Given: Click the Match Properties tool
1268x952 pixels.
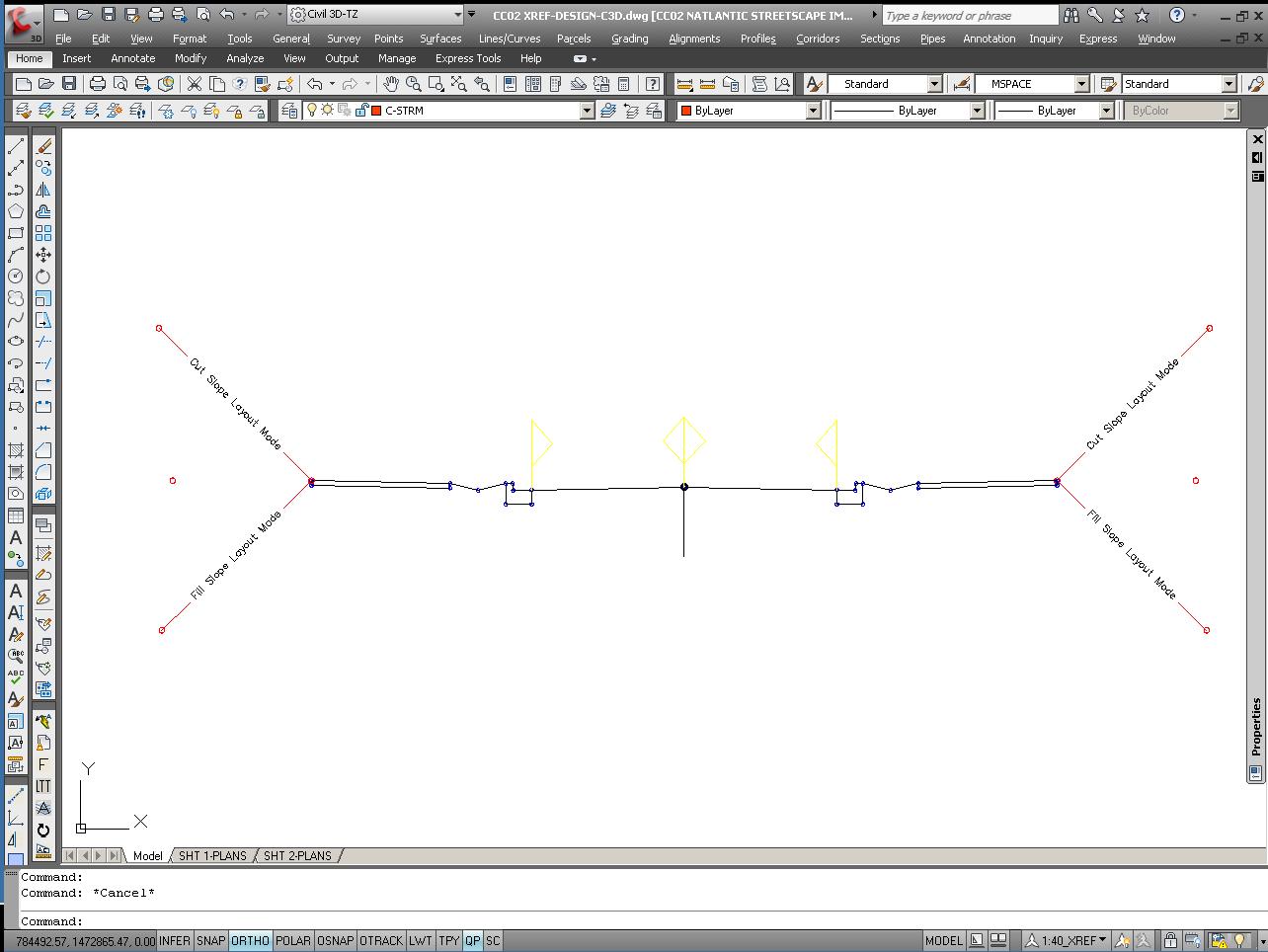Looking at the screenshot, I should coord(260,83).
